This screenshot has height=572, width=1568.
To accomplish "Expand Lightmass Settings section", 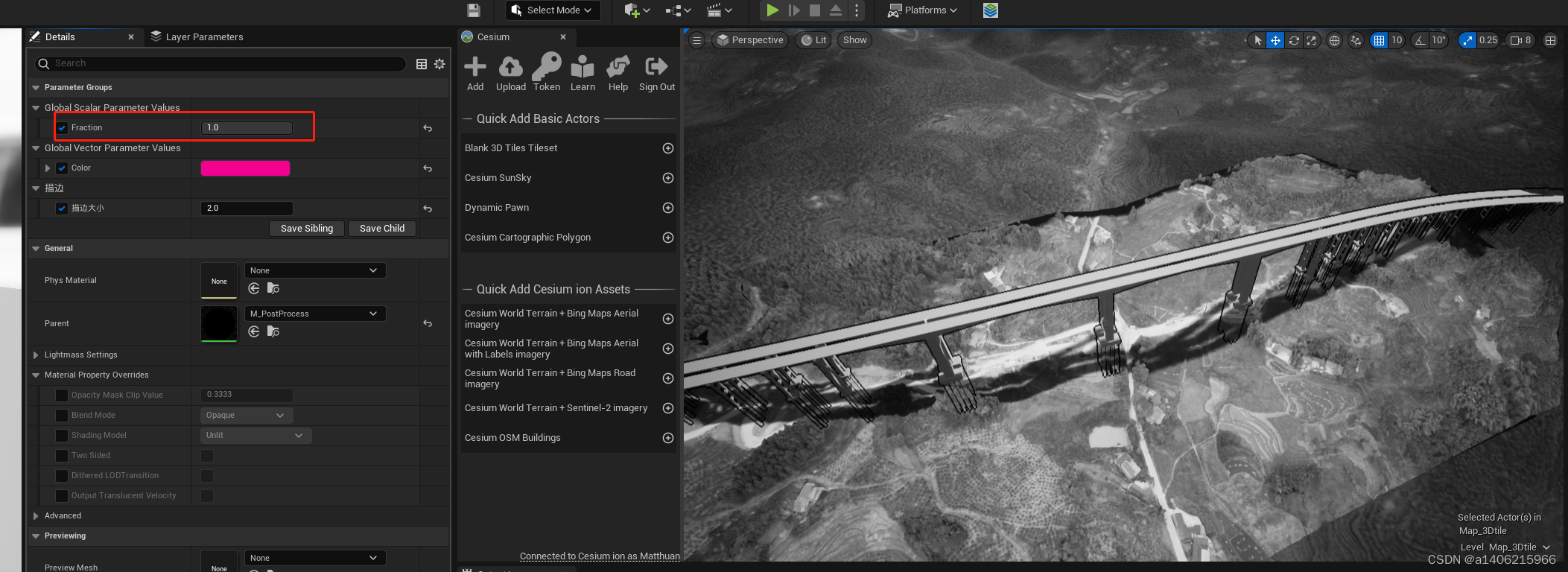I will [x=36, y=355].
